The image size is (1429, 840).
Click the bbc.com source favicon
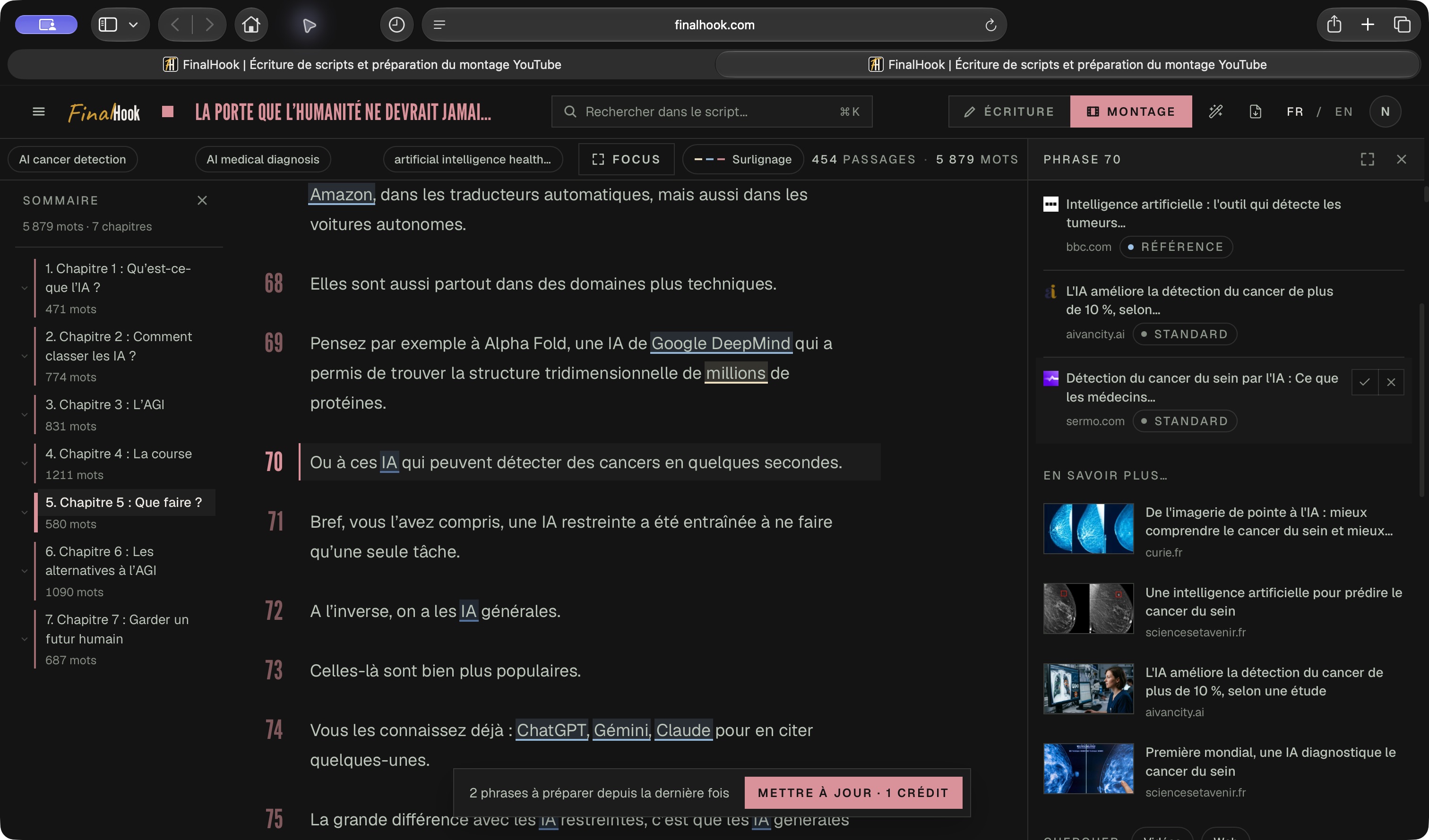(1051, 204)
